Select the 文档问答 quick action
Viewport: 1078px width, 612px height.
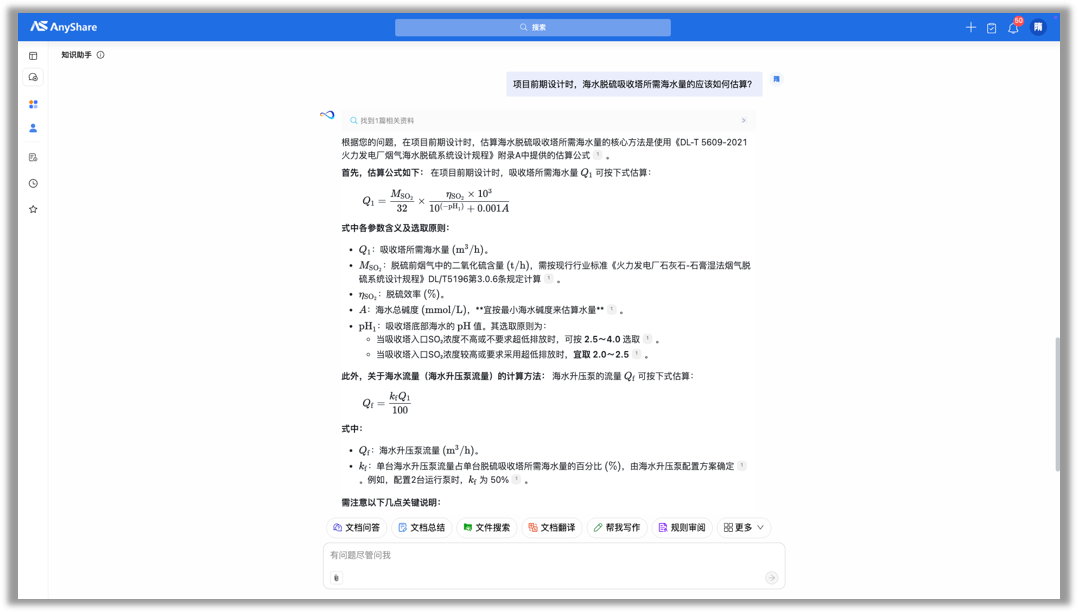coord(356,527)
